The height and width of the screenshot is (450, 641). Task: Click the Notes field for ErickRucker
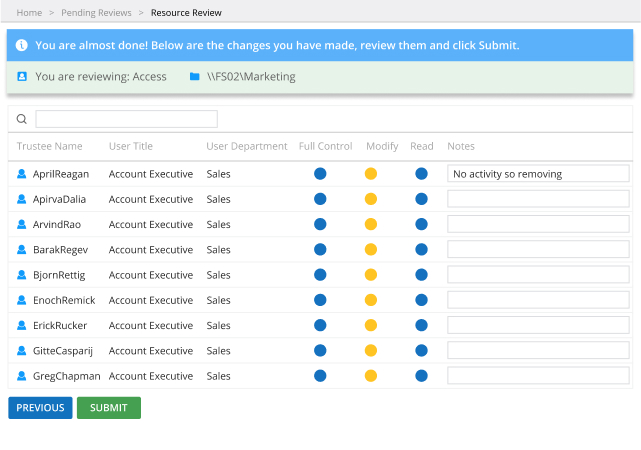[x=538, y=326]
